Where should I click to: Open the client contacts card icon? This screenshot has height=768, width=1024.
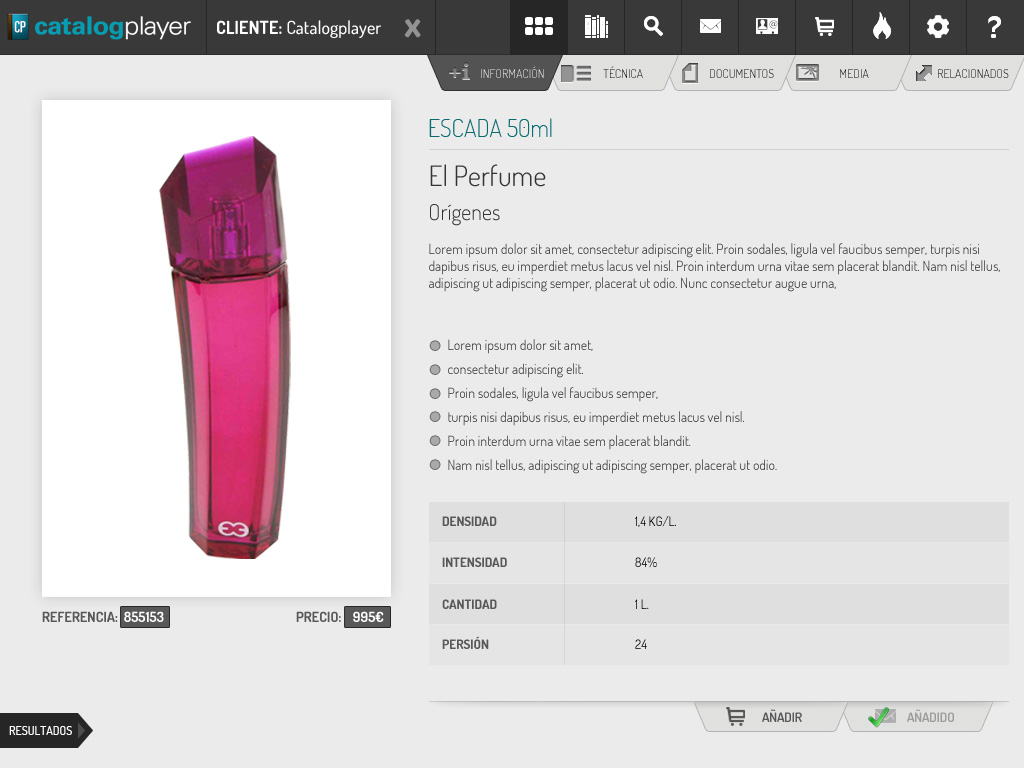767,26
